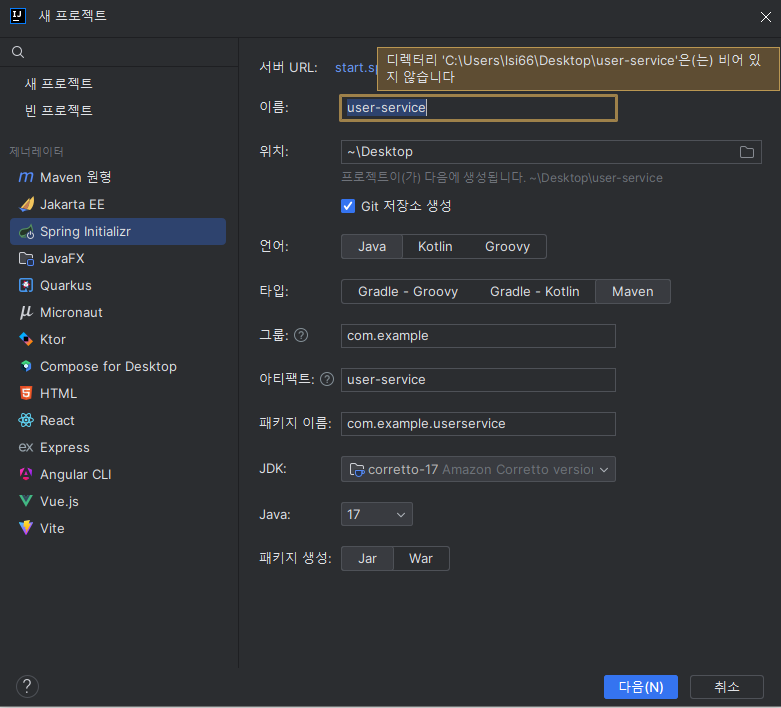The image size is (781, 708).
Task: Select the Jakarta EE generator
Action: tap(118, 204)
